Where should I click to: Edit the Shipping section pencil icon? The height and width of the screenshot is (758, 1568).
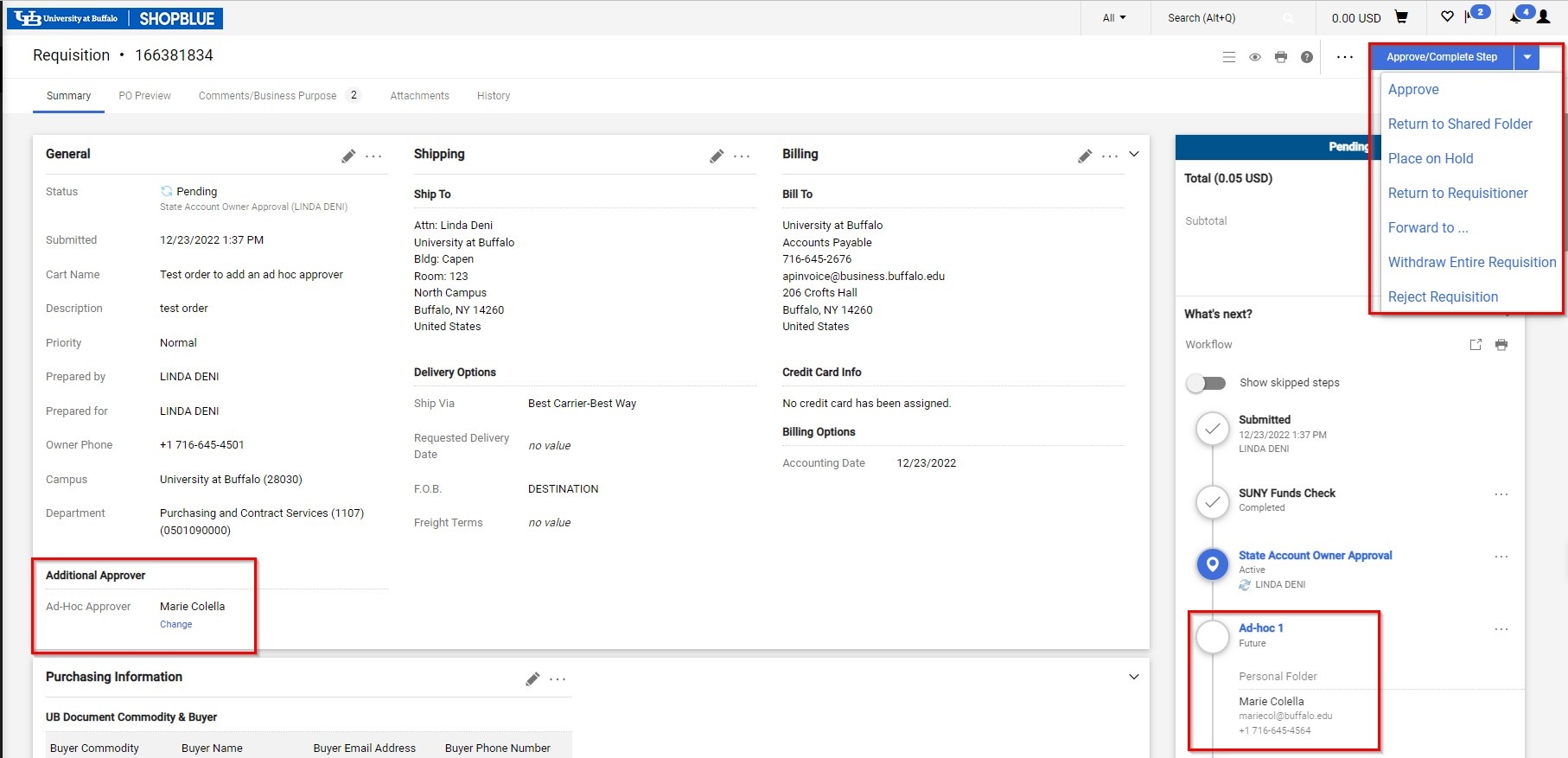717,156
